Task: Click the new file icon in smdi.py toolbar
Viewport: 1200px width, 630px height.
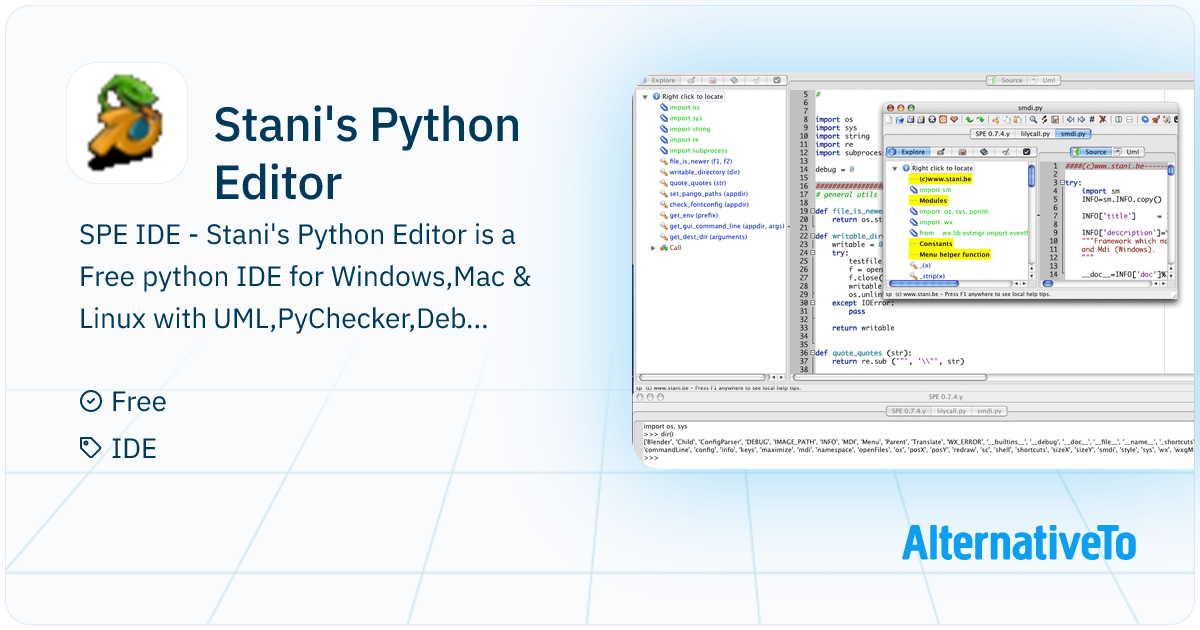Action: (x=889, y=119)
